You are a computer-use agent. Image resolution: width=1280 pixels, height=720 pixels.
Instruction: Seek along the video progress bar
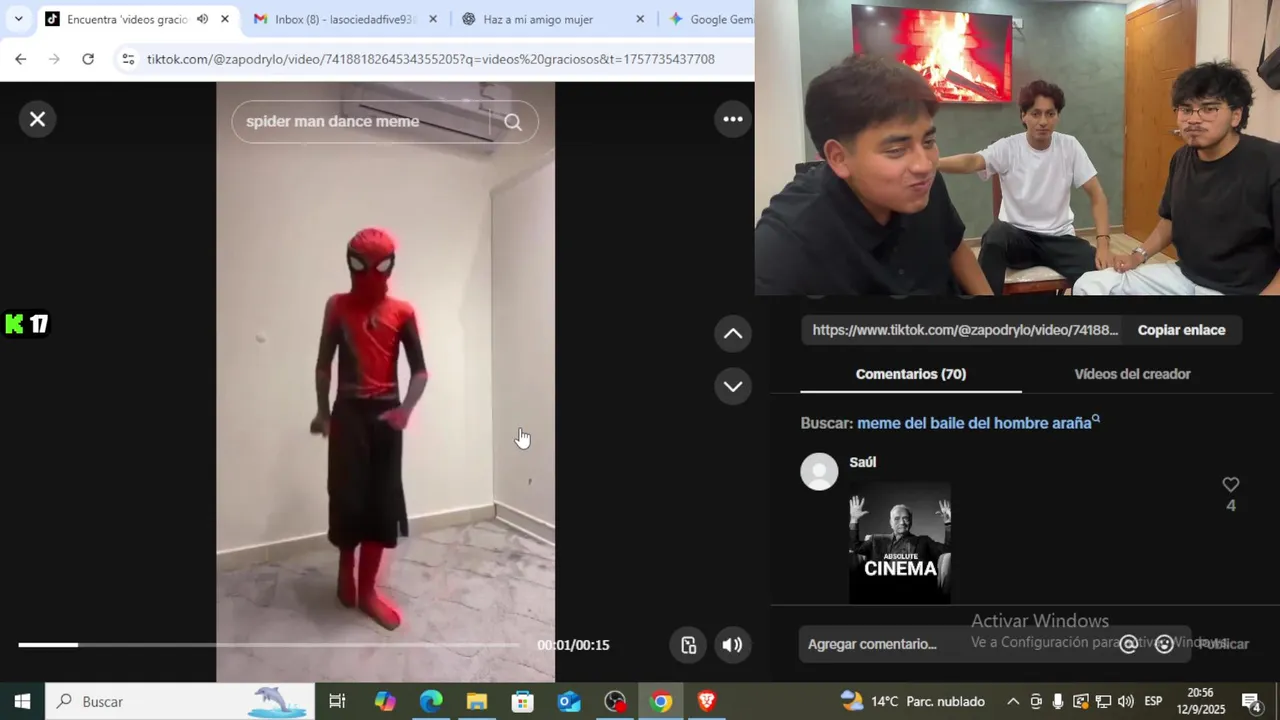pyautogui.click(x=268, y=645)
